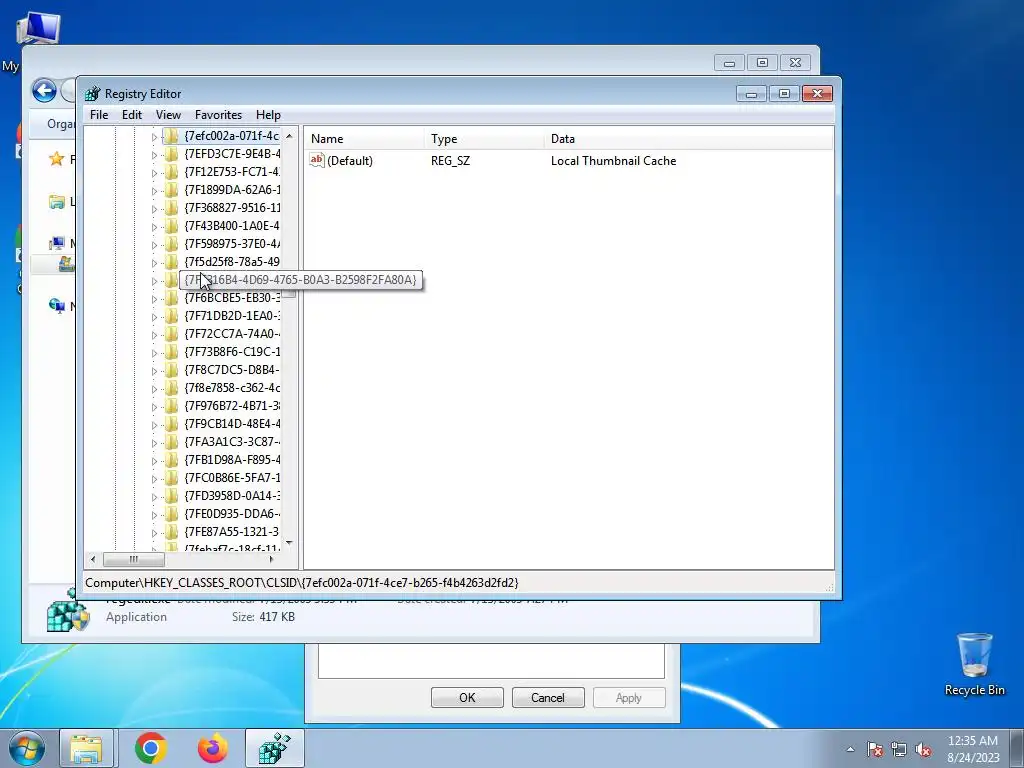Expand the {7F43B400-1A0E key
The width and height of the screenshot is (1024, 768).
click(154, 227)
